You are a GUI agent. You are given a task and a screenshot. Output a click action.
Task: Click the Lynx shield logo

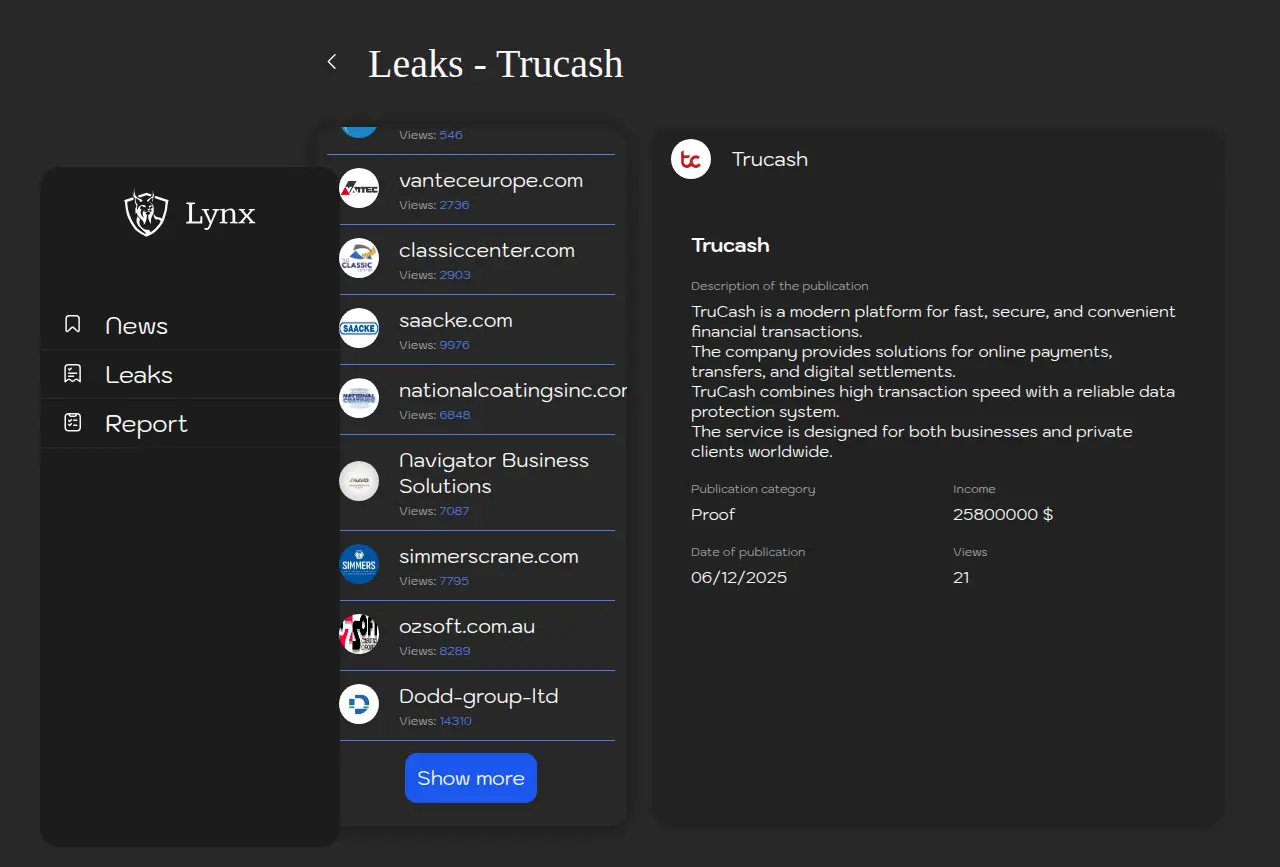146,213
